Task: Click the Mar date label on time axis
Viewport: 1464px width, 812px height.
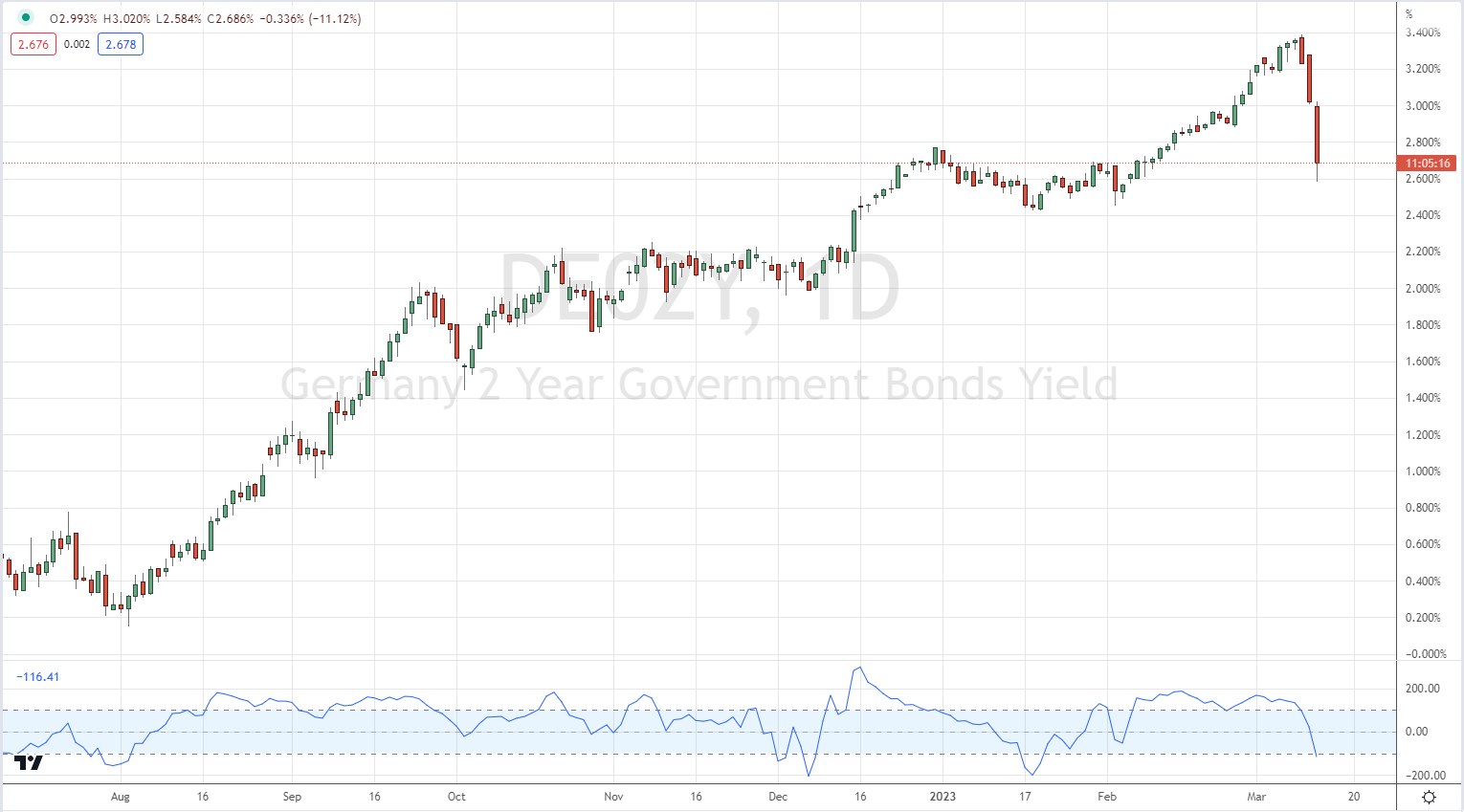Action: (1256, 797)
